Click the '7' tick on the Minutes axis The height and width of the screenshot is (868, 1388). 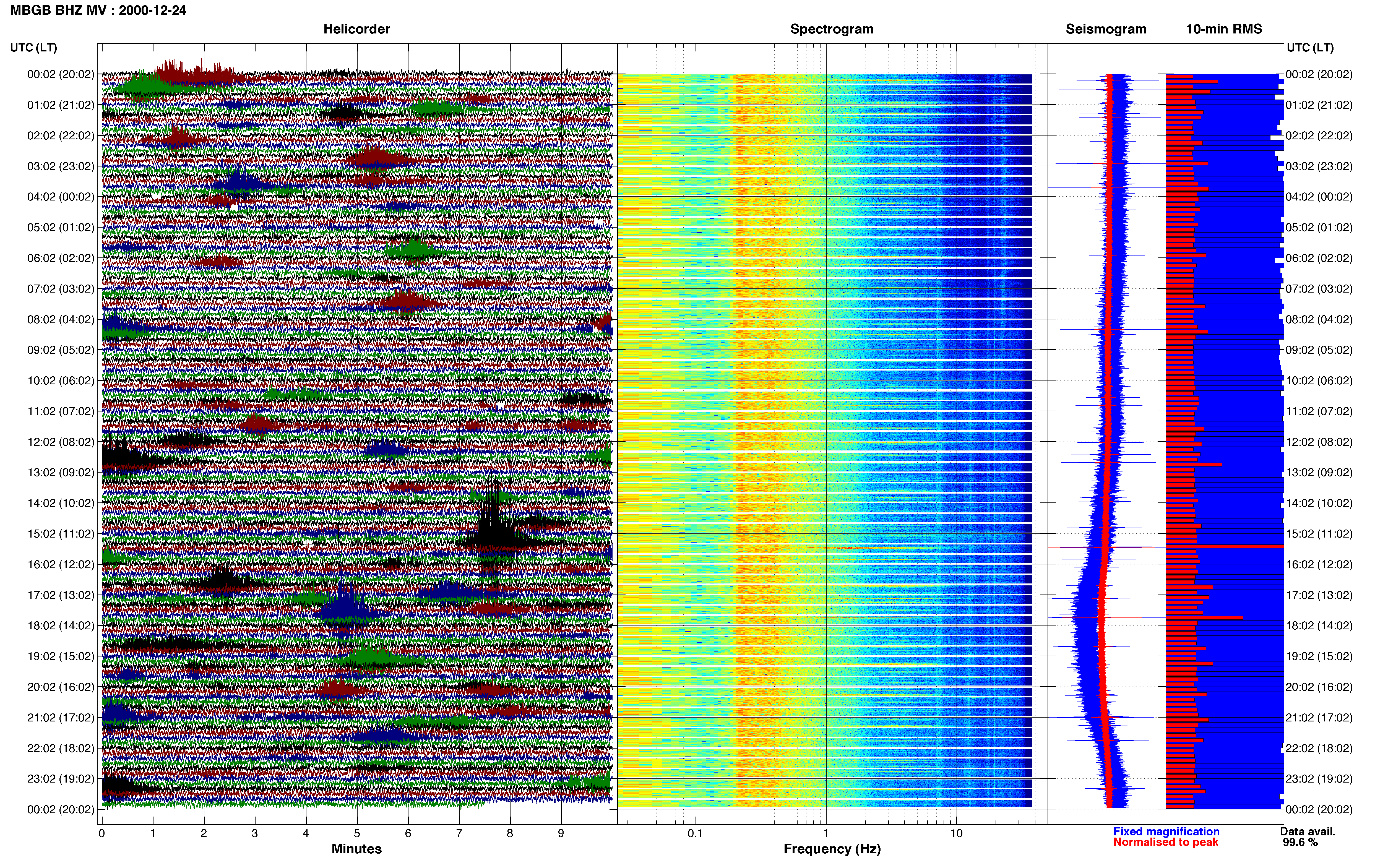tap(459, 833)
